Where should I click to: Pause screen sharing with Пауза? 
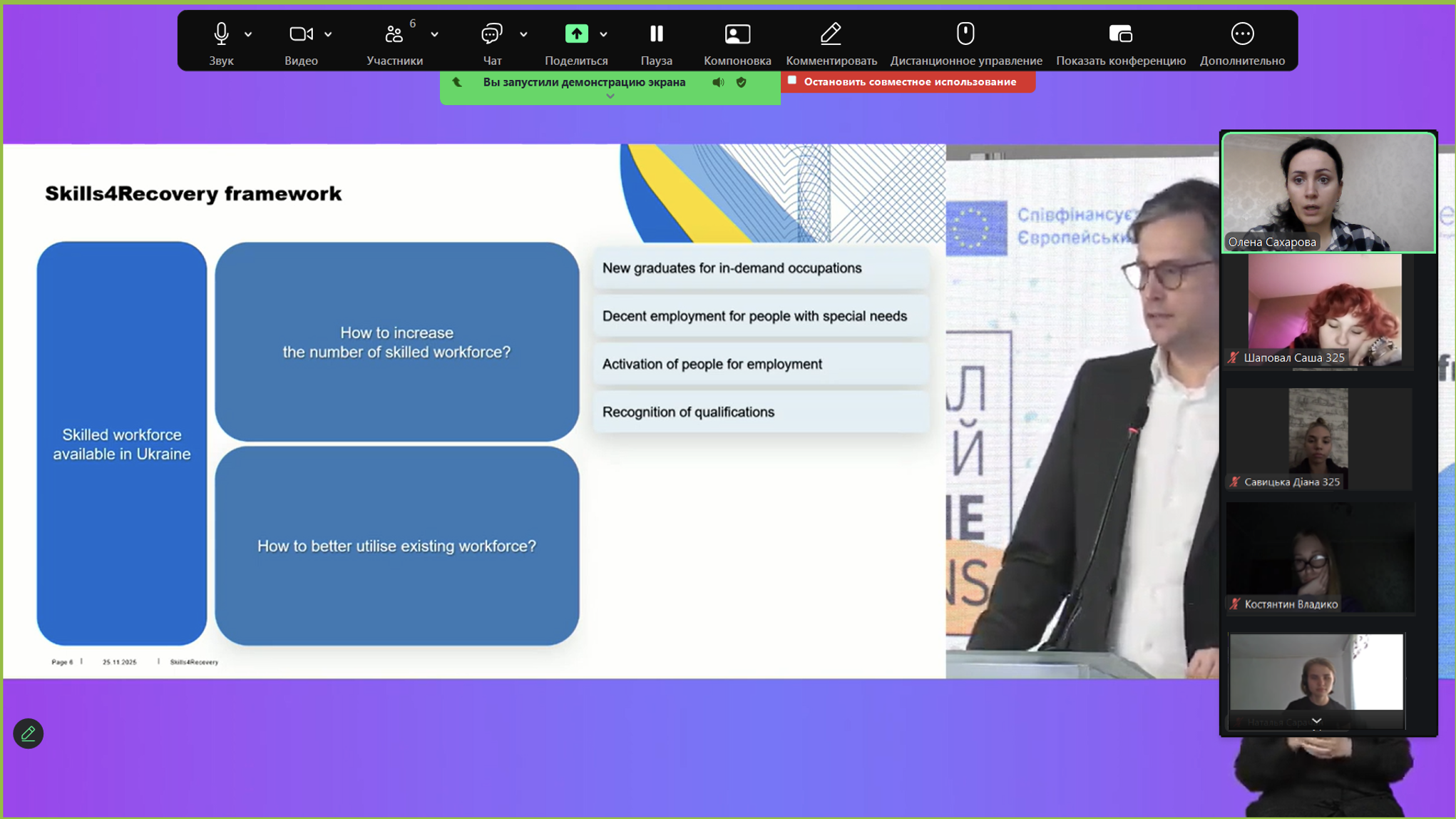[656, 34]
